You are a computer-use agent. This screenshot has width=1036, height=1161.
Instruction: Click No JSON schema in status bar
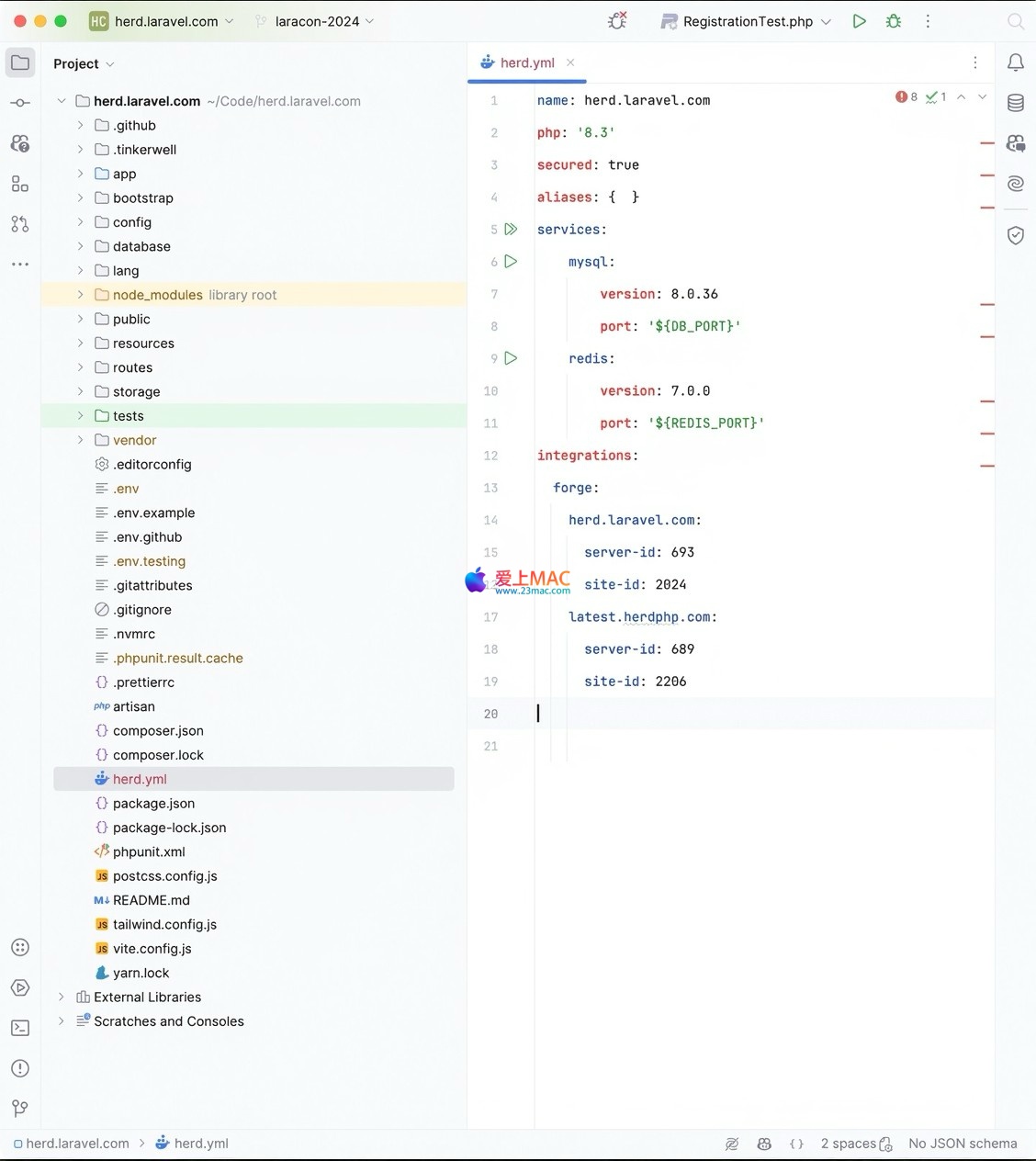click(x=963, y=1144)
